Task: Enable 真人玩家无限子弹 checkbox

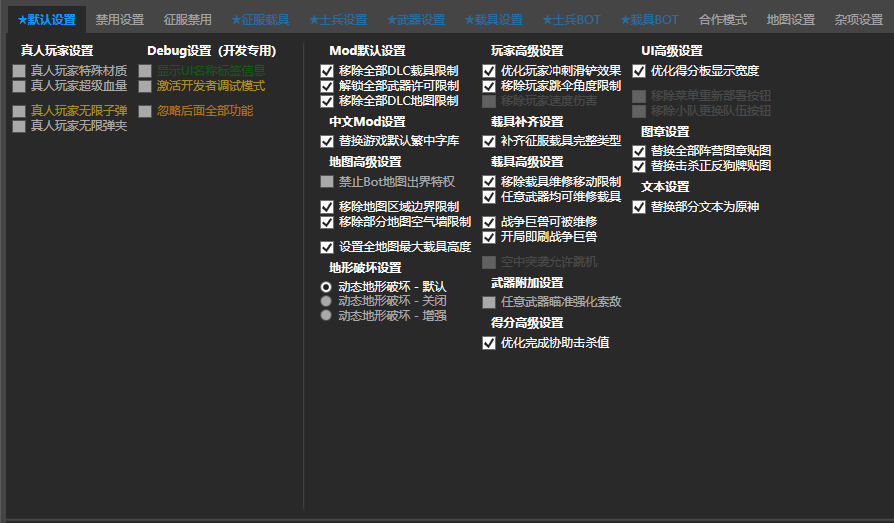Action: coord(19,111)
